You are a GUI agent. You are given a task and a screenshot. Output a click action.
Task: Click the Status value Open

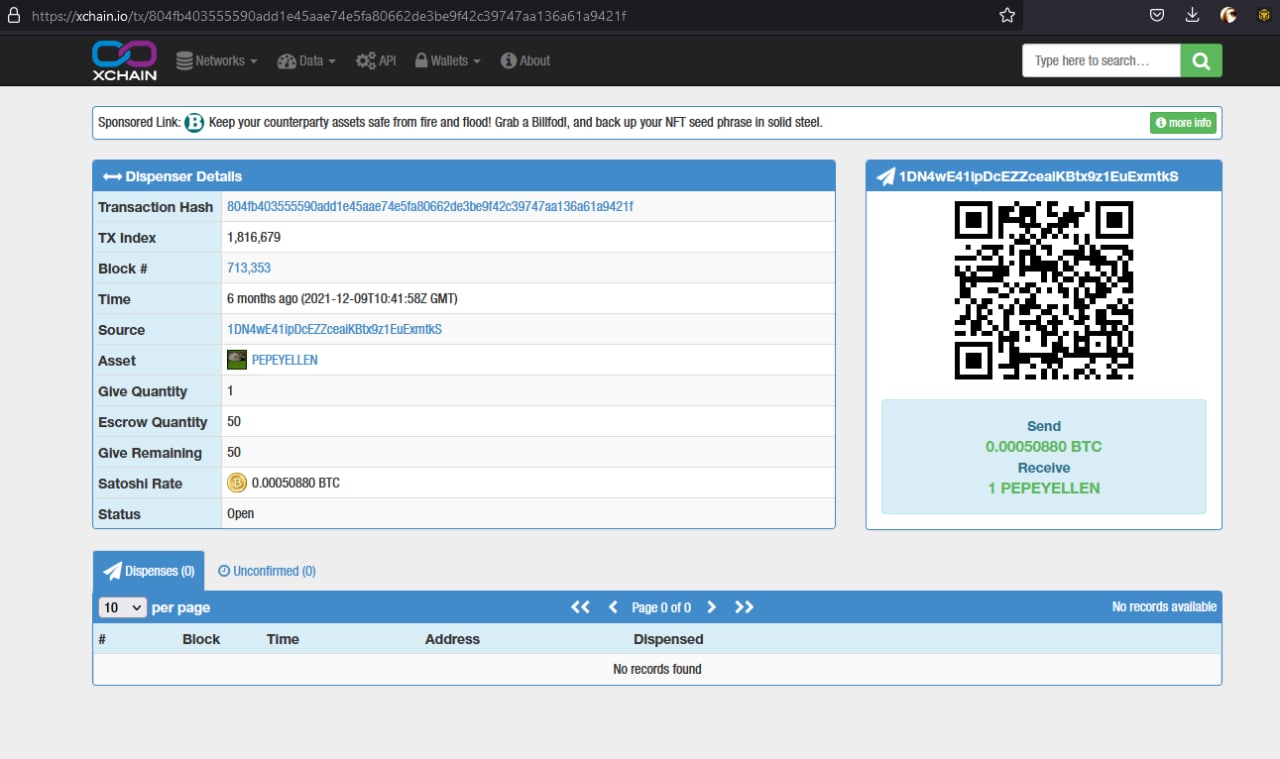(241, 513)
